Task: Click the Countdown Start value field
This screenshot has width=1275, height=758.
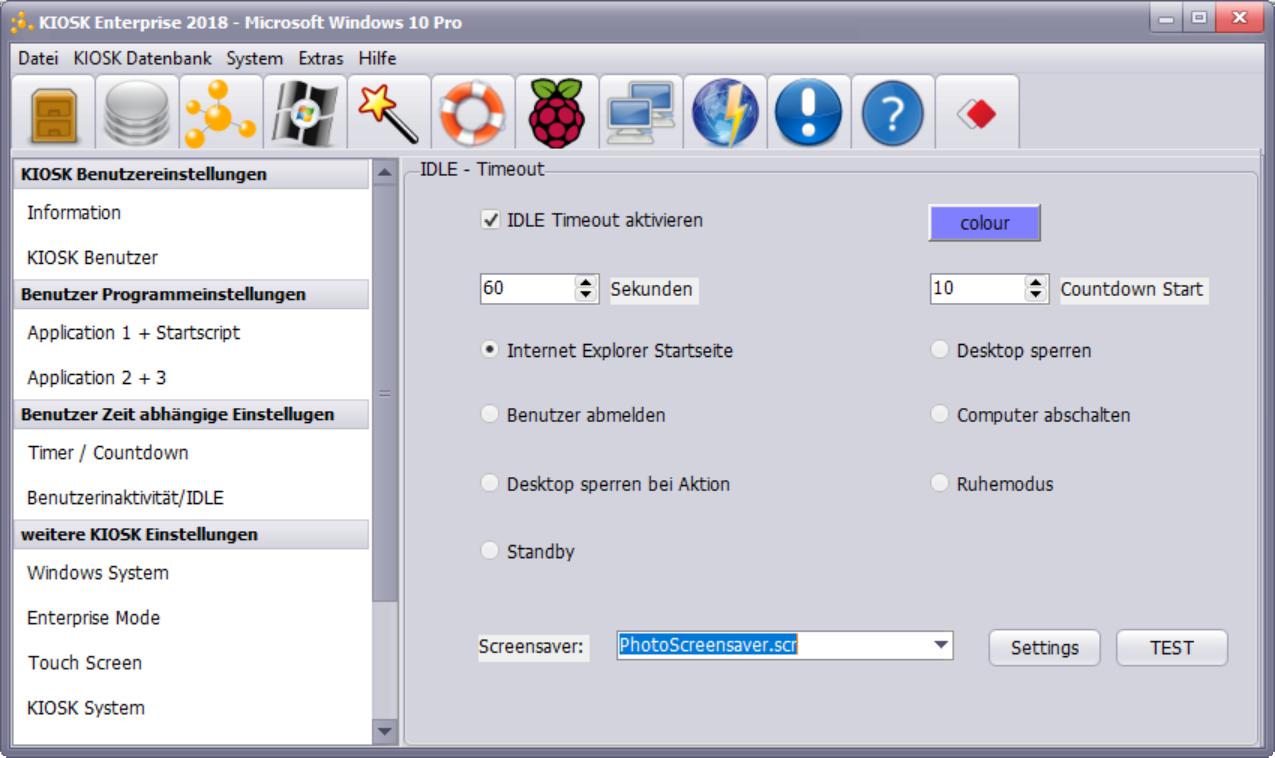Action: 978,290
